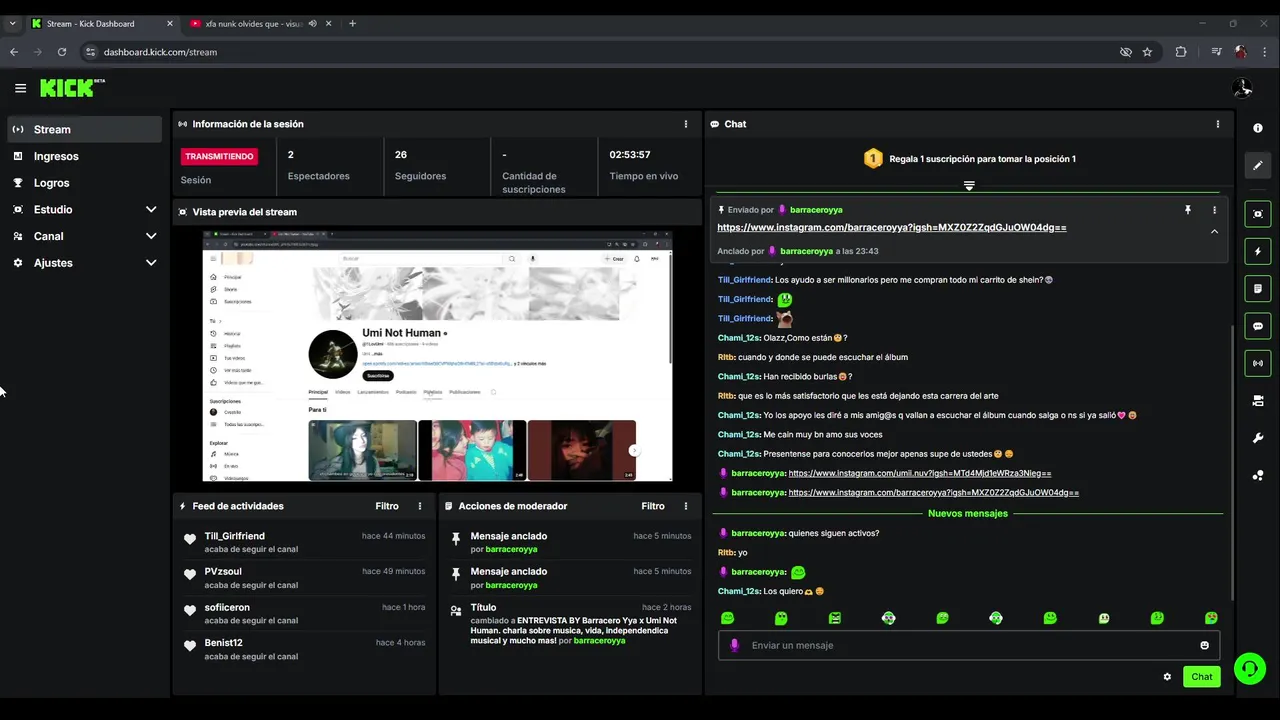Click the pencil edit icon in right sidebar
1280x720 pixels.
tap(1258, 166)
